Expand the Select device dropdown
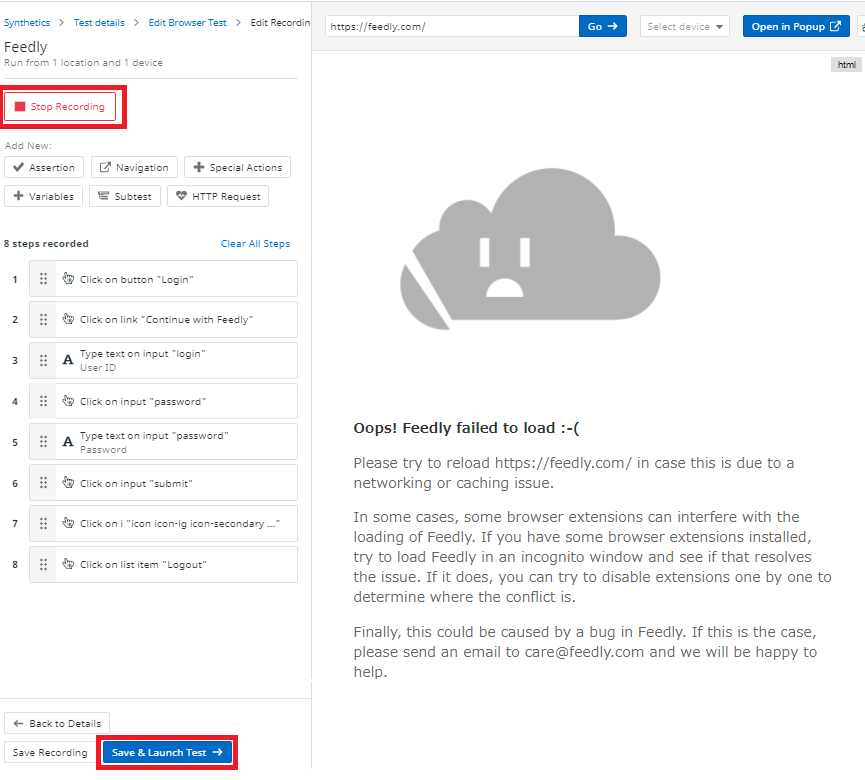Viewport: 865px width, 780px height. click(685, 26)
